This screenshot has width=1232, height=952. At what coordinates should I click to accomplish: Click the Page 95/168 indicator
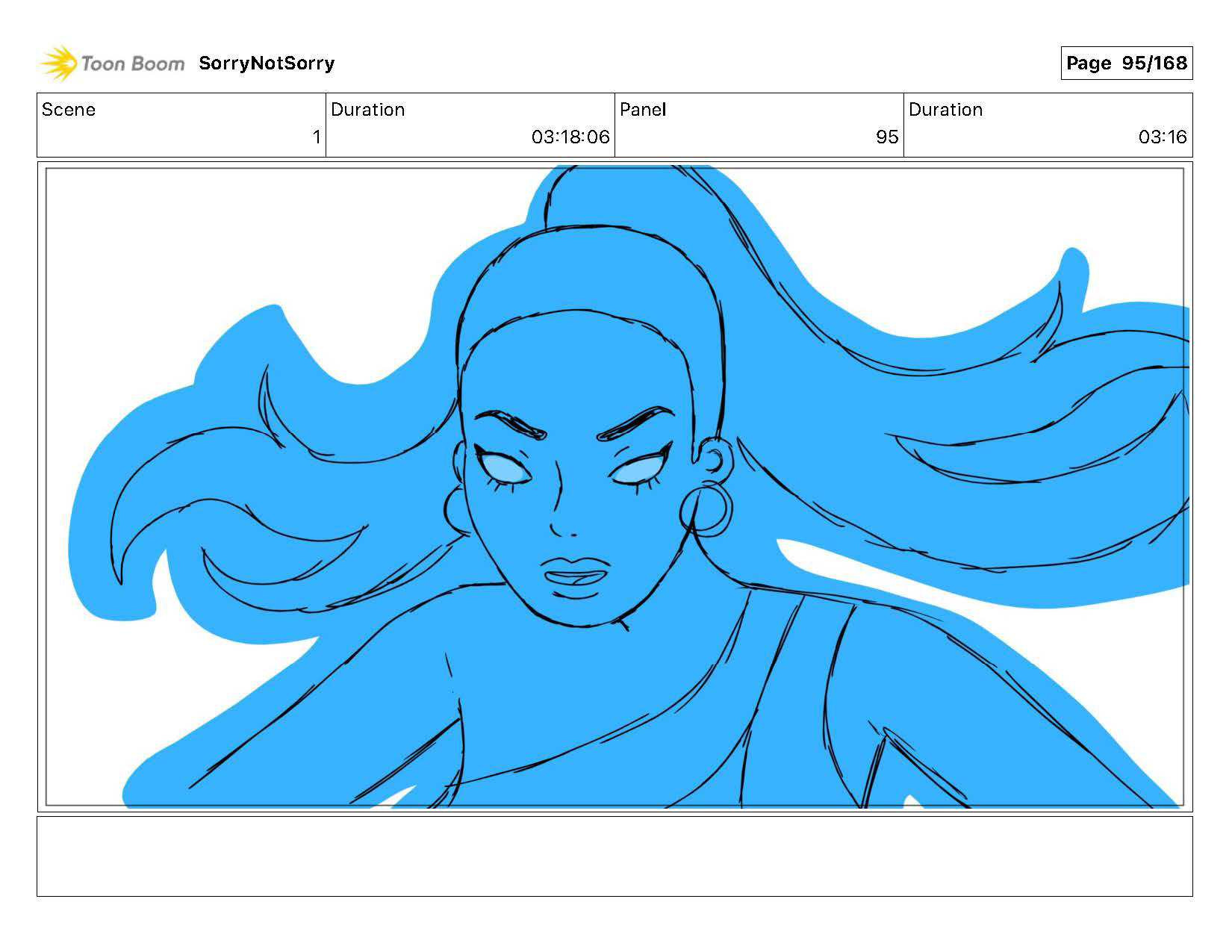tap(1126, 63)
